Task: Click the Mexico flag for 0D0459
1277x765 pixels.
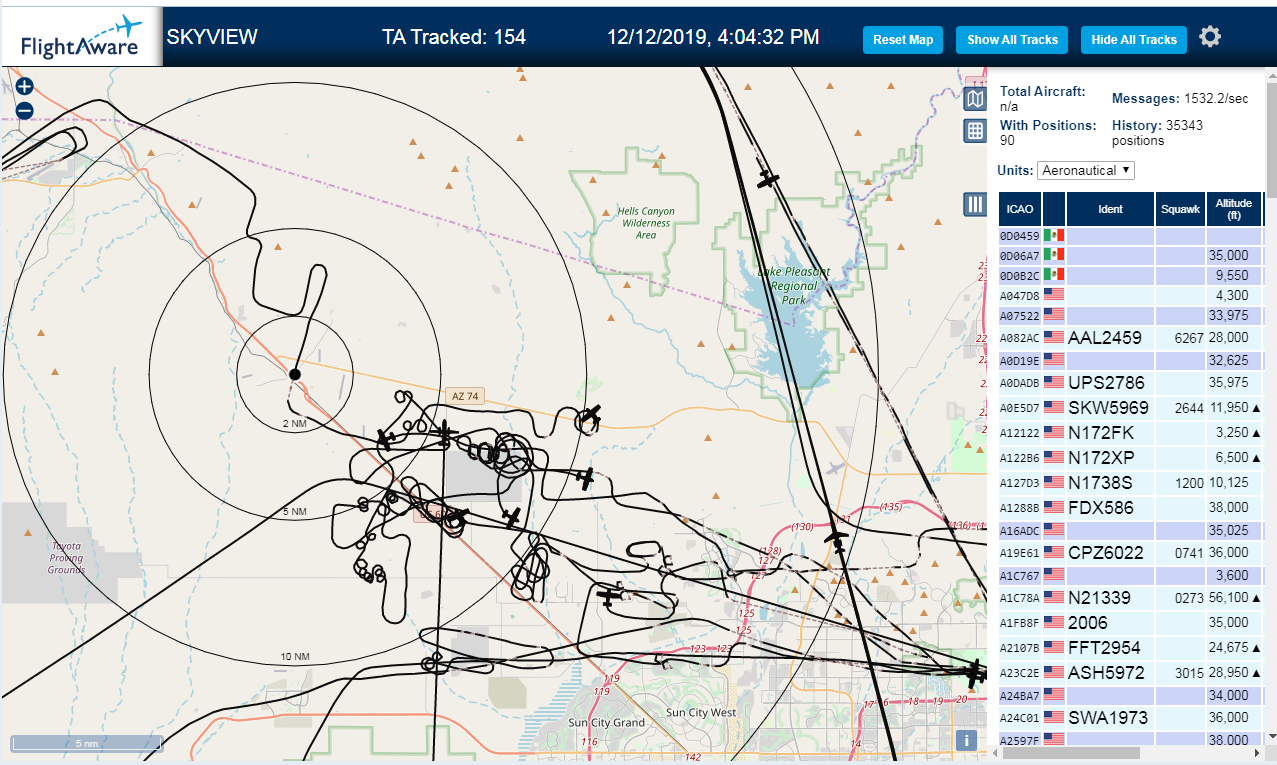Action: coord(1054,236)
